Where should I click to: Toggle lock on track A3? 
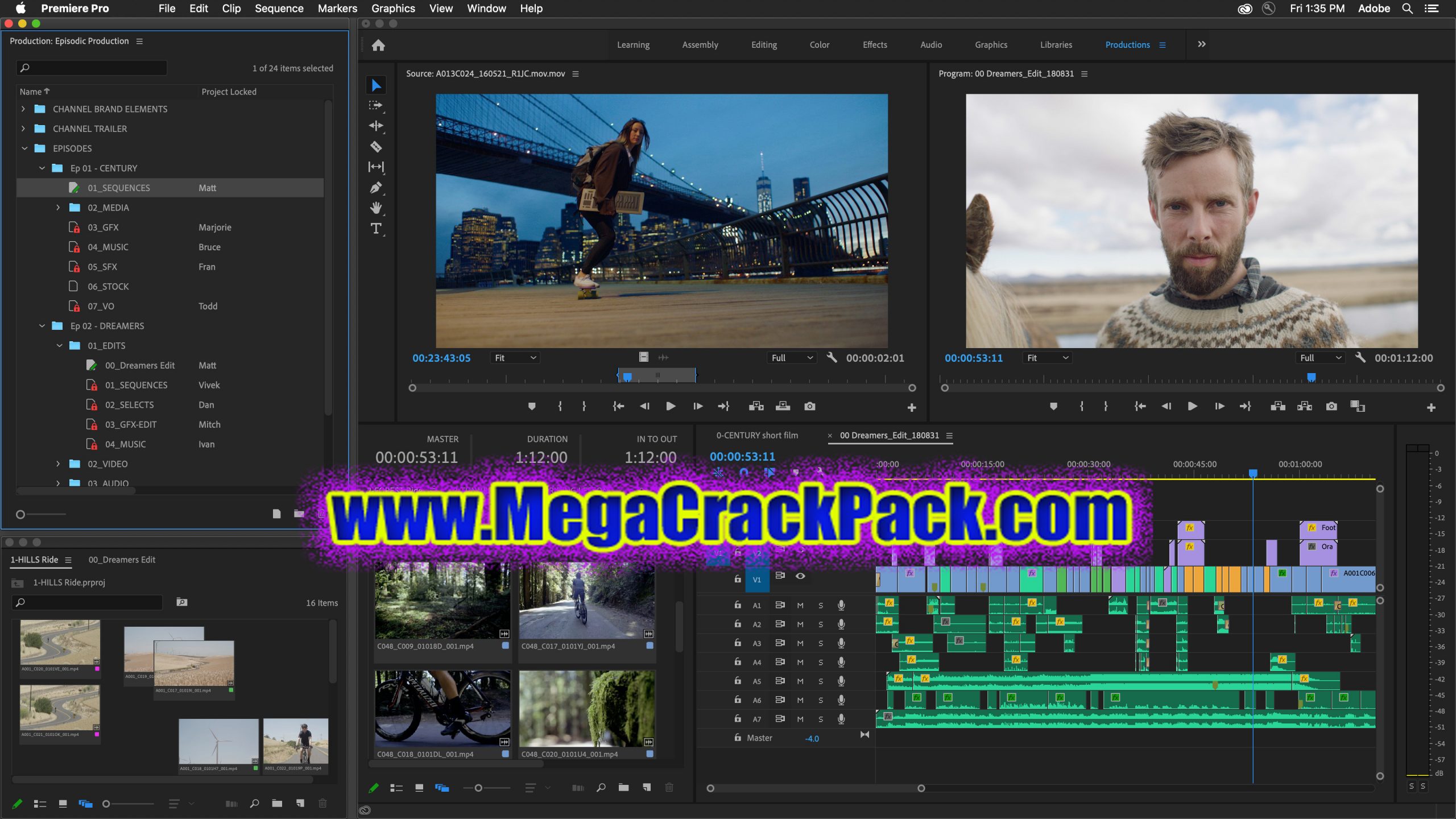(x=738, y=643)
